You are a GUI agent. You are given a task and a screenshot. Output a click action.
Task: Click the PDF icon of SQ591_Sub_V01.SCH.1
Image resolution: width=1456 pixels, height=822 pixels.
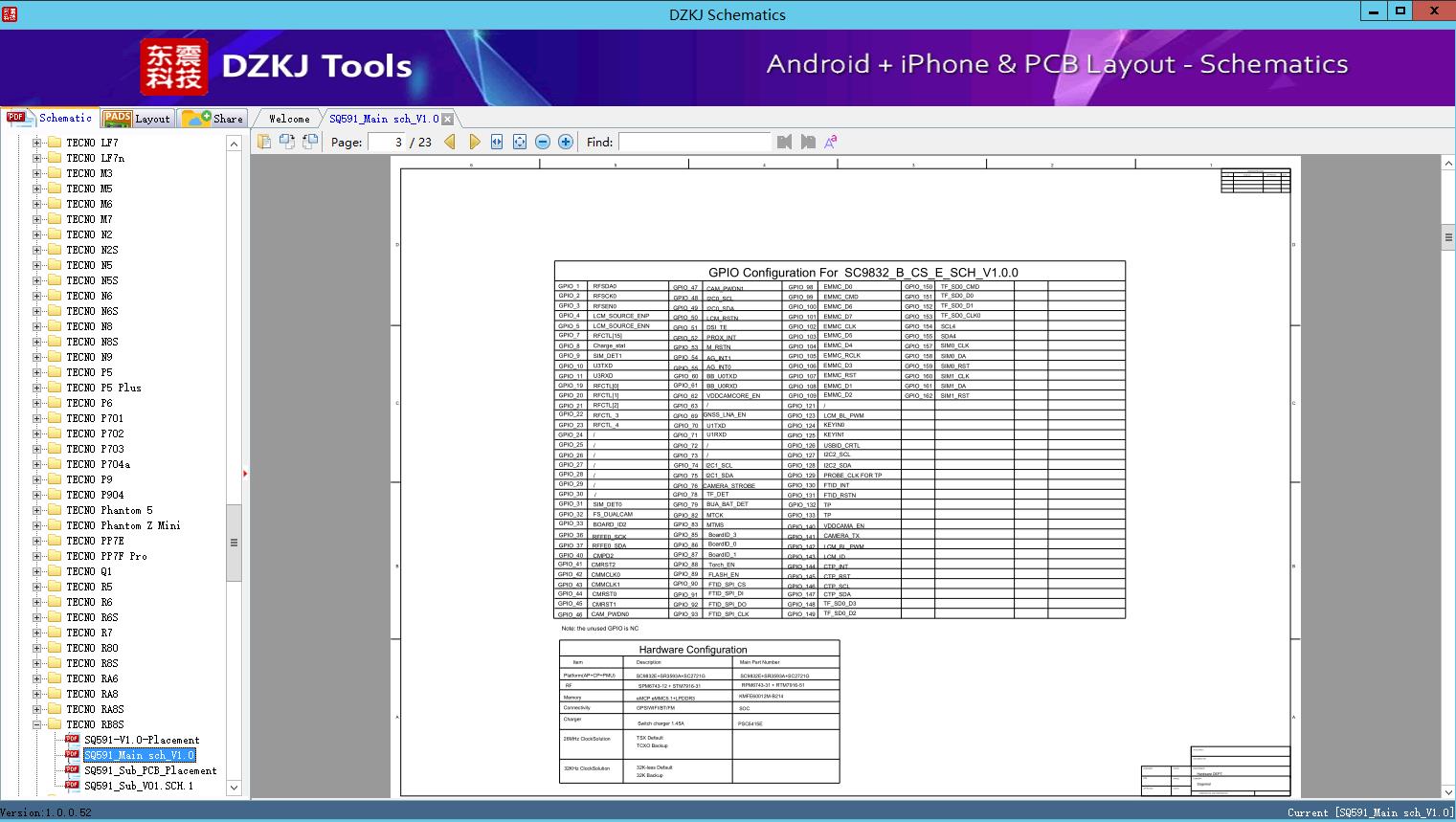(x=72, y=786)
